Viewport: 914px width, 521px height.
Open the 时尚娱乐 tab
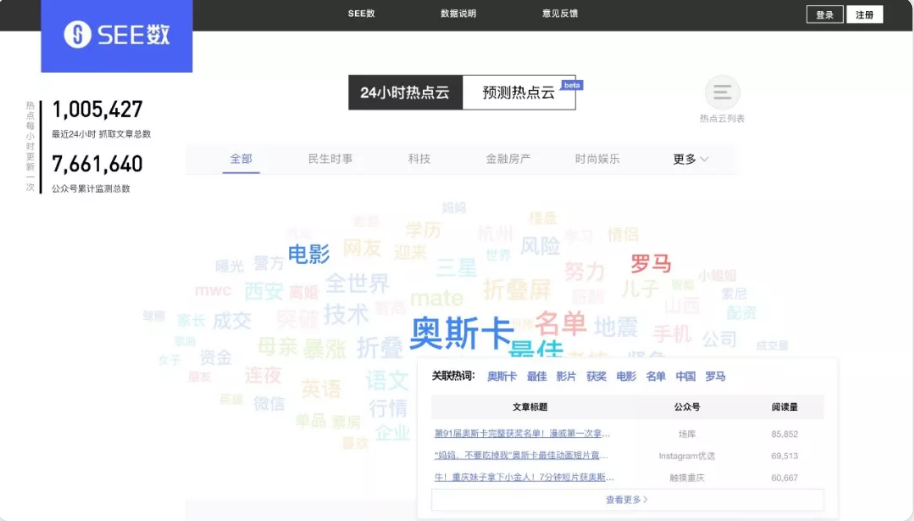click(x=597, y=159)
